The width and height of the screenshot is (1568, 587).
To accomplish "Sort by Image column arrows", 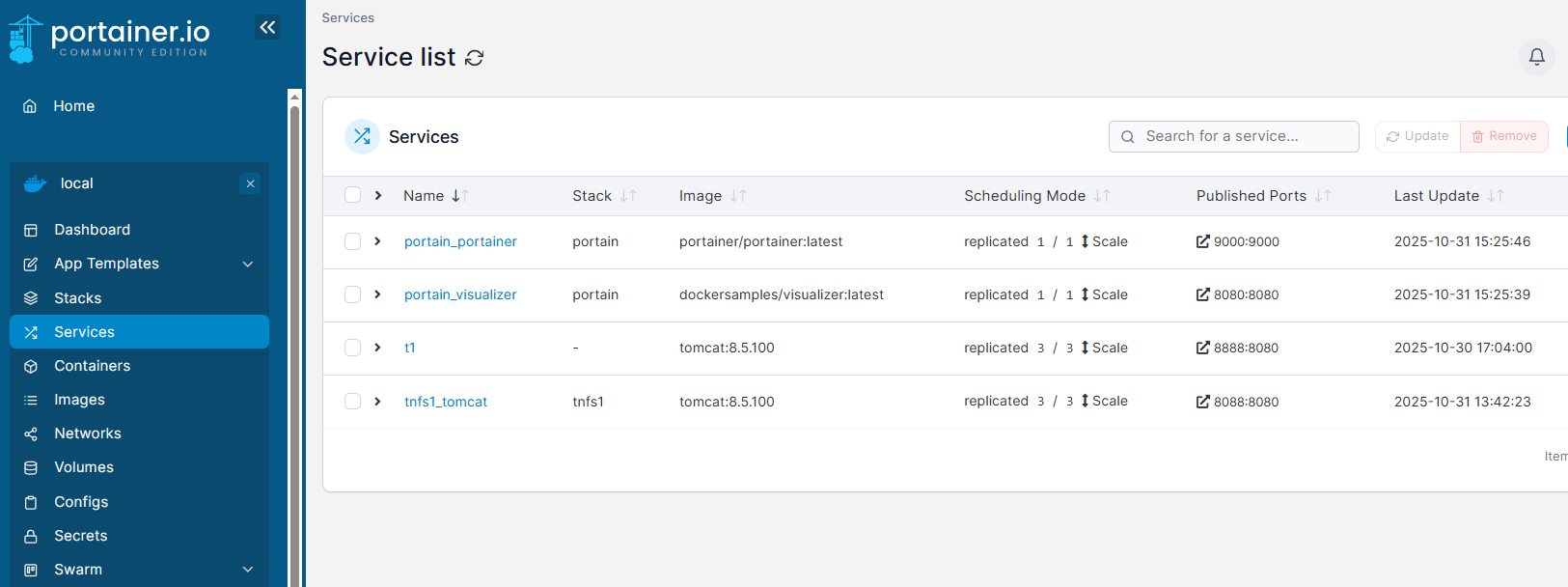I will pos(738,196).
